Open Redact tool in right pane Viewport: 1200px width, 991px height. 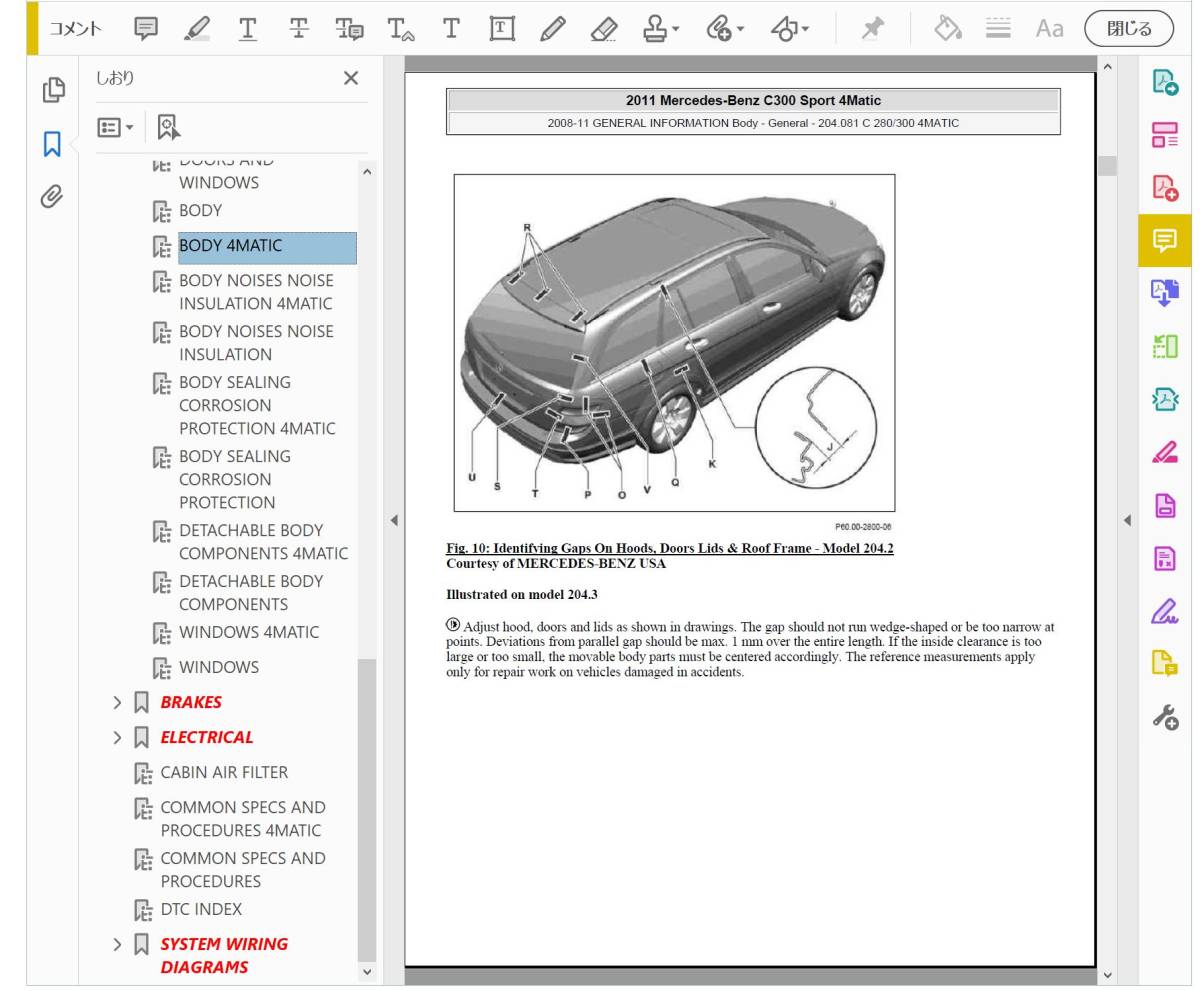coord(1165,453)
